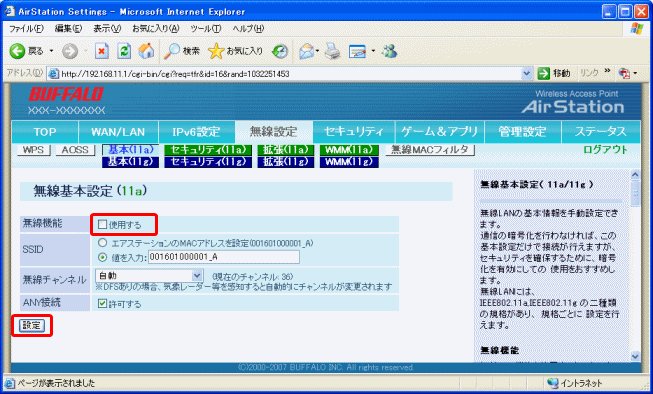Click the Refresh page icon
This screenshot has width=653, height=394.
click(x=124, y=51)
